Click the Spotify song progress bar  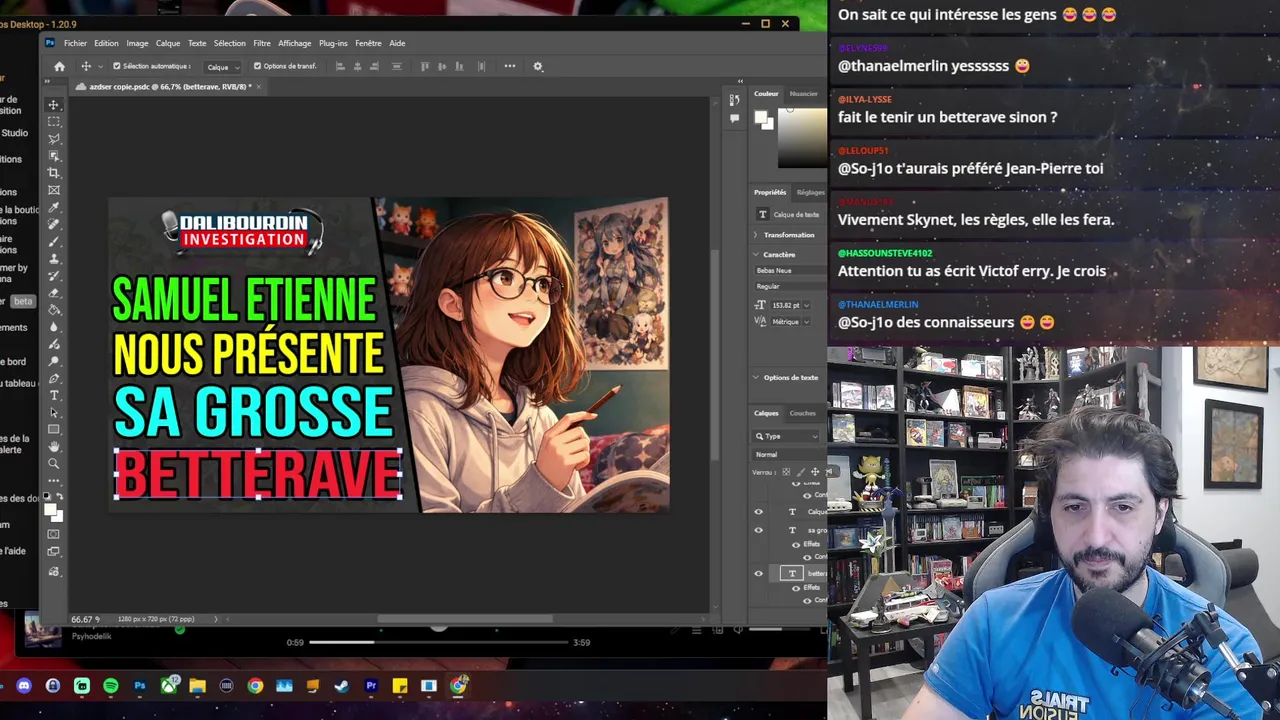tap(439, 642)
